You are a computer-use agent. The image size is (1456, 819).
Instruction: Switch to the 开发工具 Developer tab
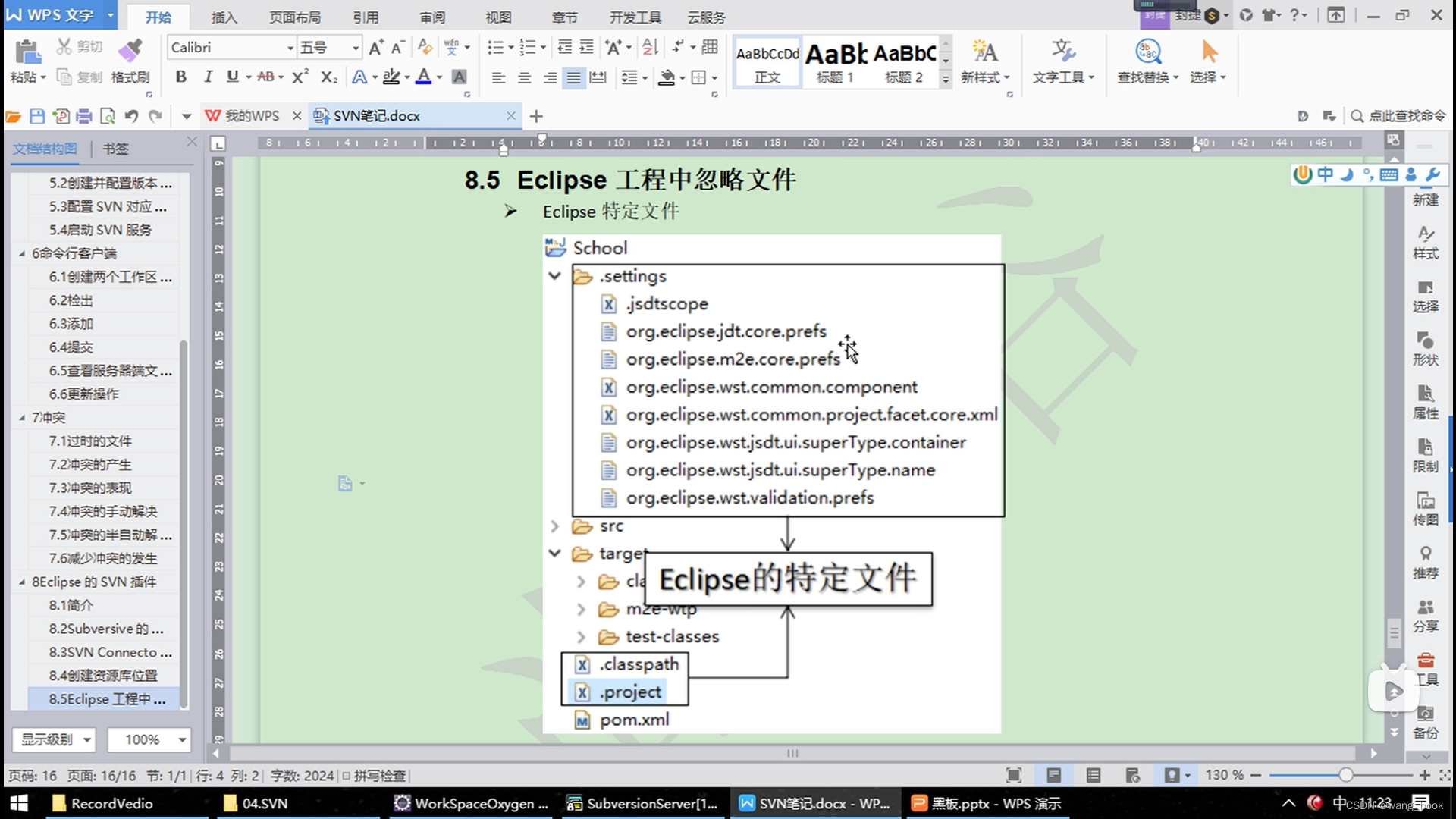point(635,17)
